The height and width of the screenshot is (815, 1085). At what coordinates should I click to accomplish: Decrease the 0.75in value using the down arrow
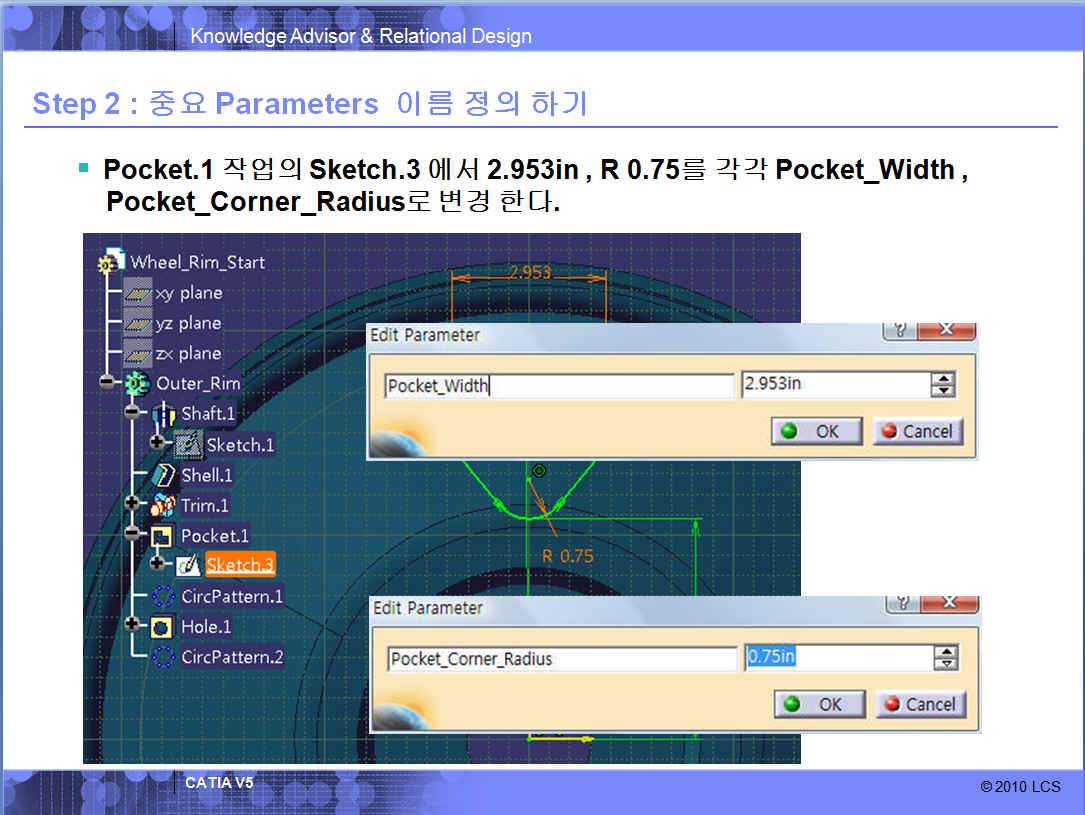tap(945, 664)
